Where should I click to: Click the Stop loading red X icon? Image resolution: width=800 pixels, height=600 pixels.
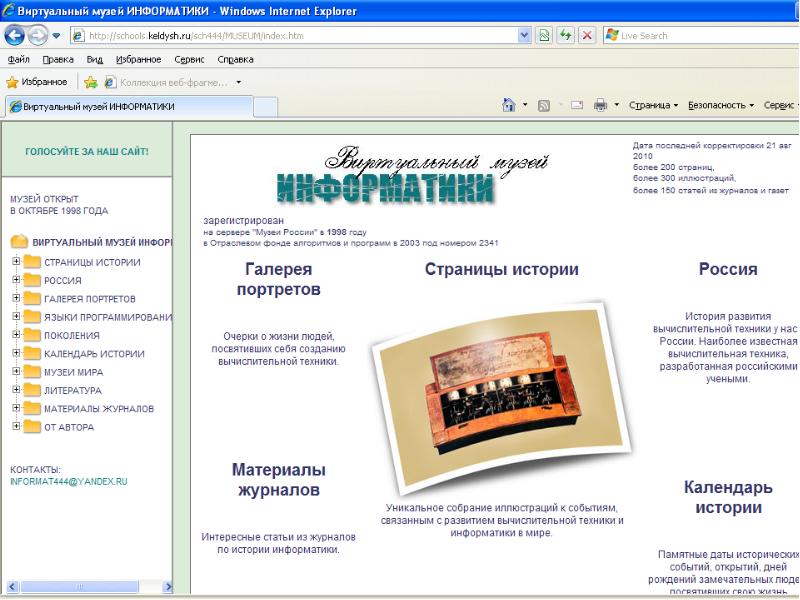click(x=587, y=35)
